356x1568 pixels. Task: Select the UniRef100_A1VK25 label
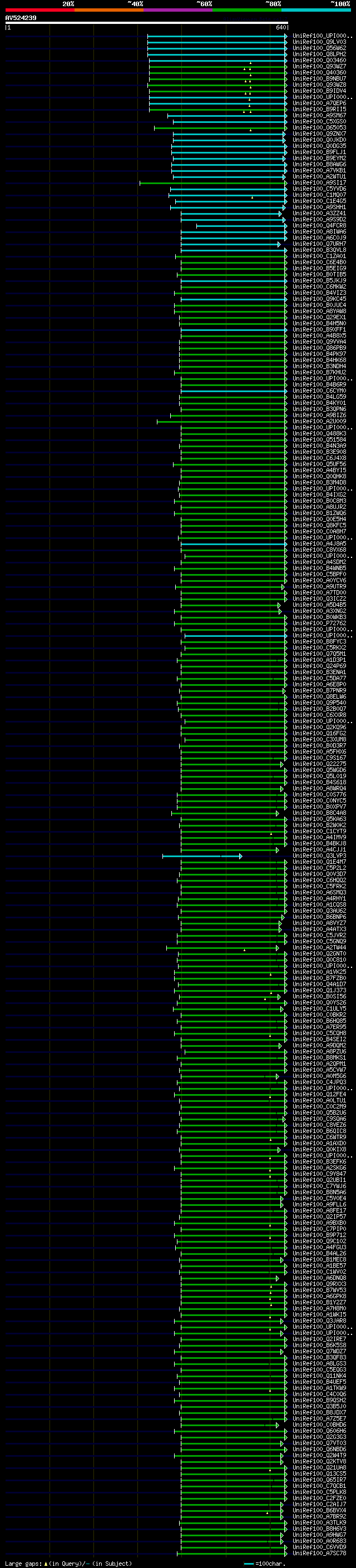tap(319, 972)
